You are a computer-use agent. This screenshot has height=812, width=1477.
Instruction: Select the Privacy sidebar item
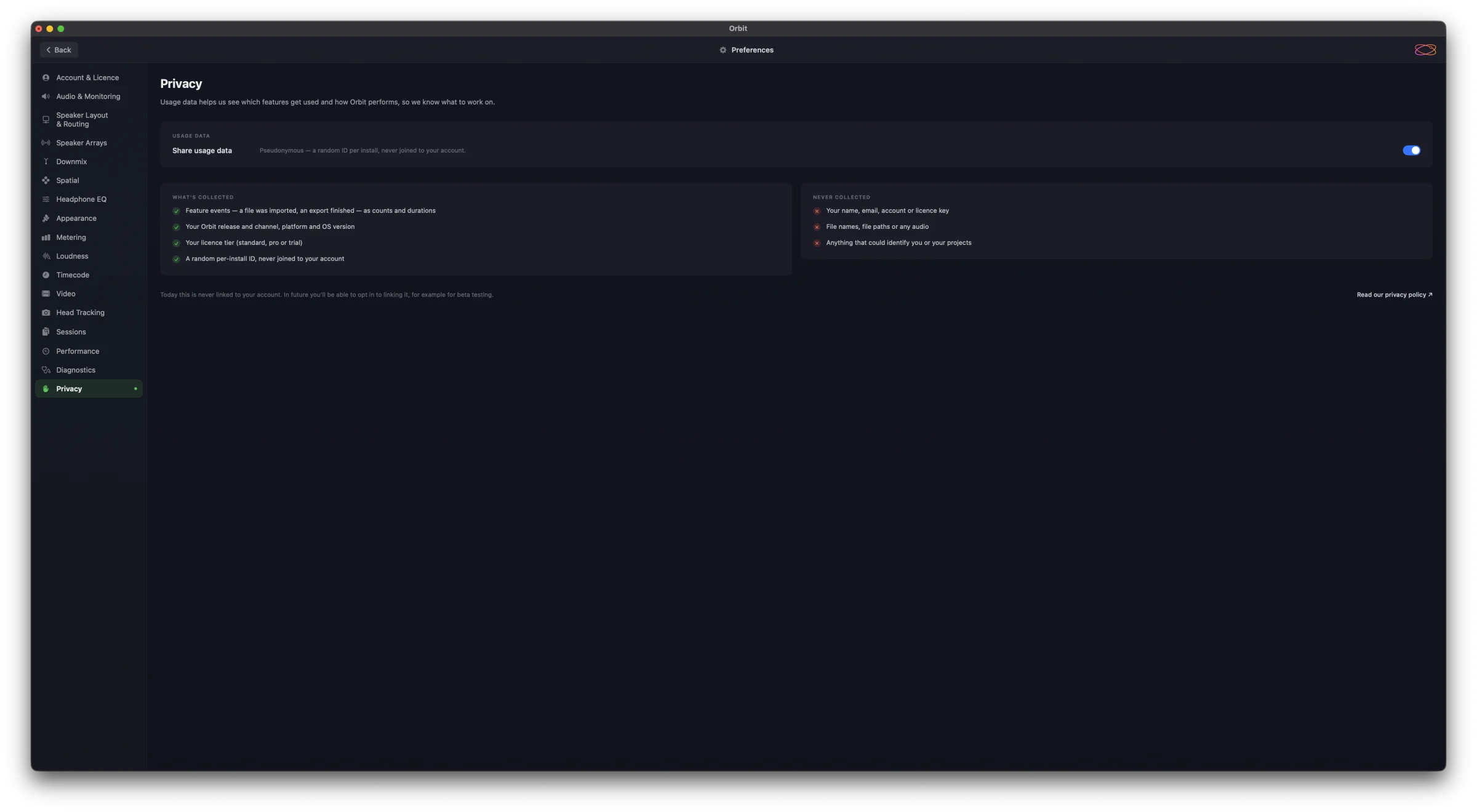click(x=89, y=389)
